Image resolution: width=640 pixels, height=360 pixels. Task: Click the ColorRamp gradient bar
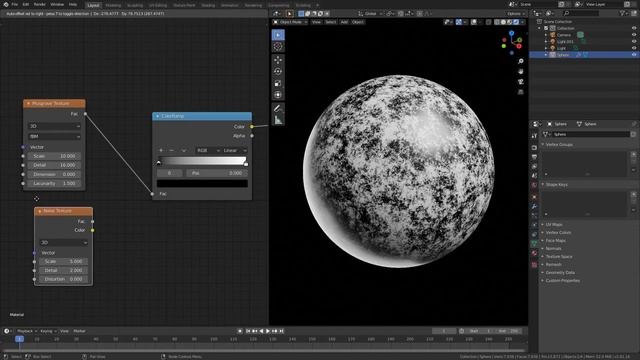pos(202,161)
